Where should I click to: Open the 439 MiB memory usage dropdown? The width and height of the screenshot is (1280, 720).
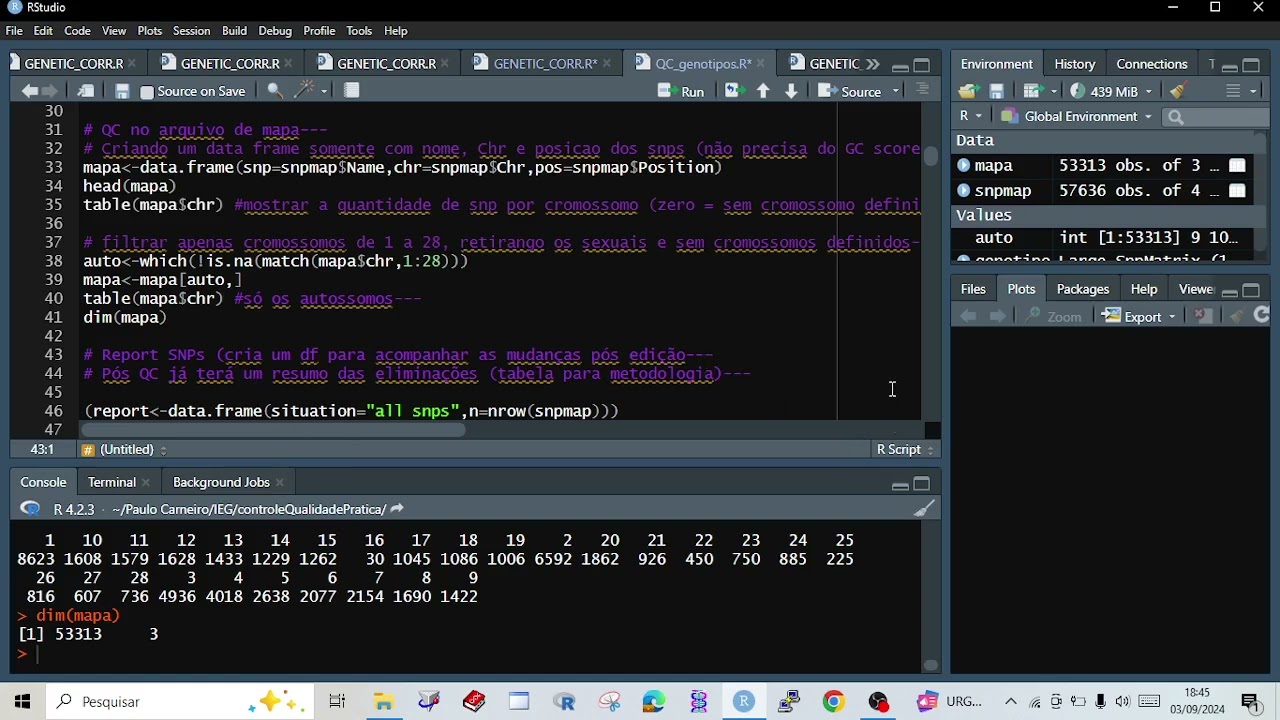pyautogui.click(x=1111, y=91)
